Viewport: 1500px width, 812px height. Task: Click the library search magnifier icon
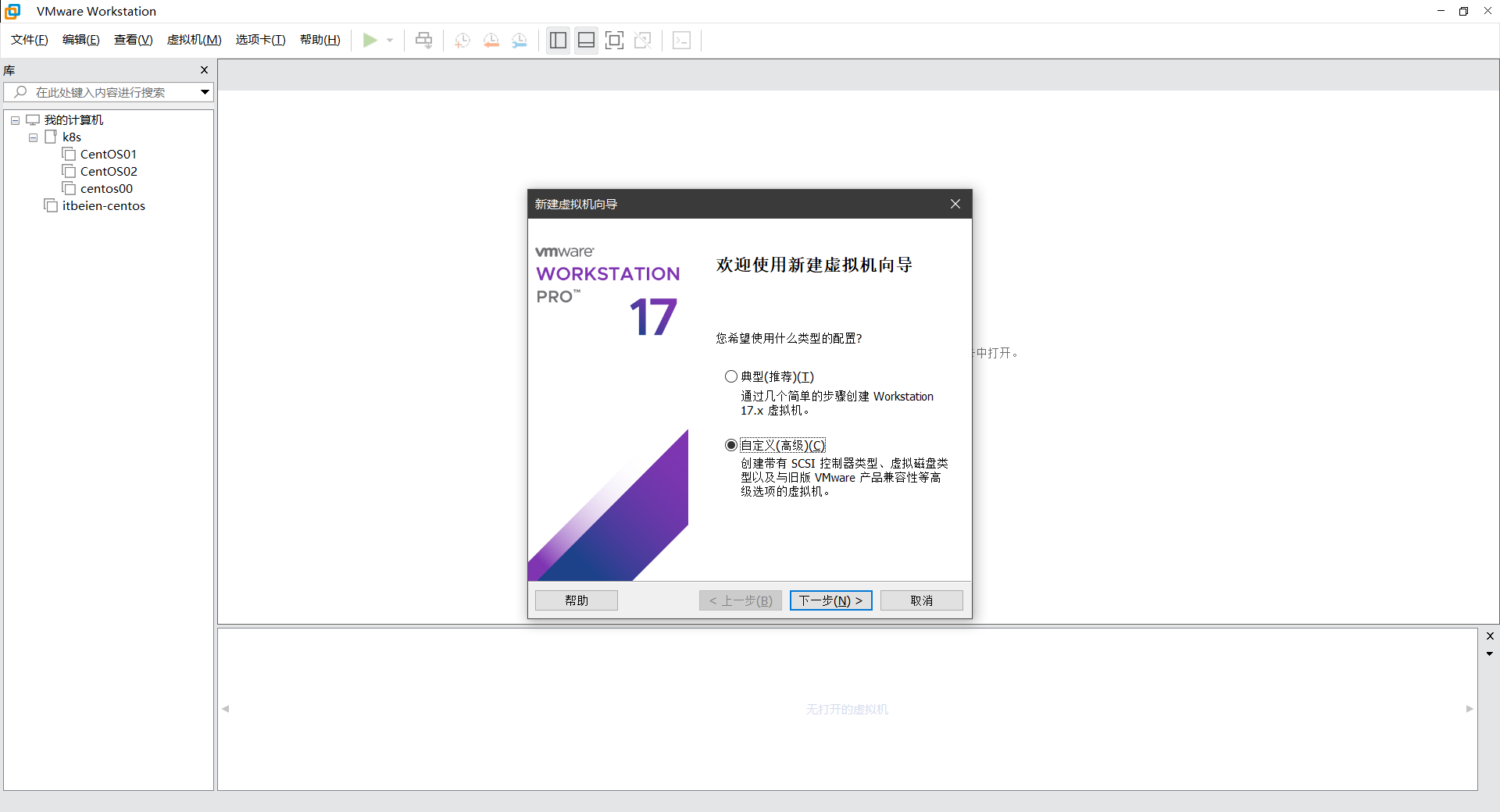pyautogui.click(x=21, y=92)
